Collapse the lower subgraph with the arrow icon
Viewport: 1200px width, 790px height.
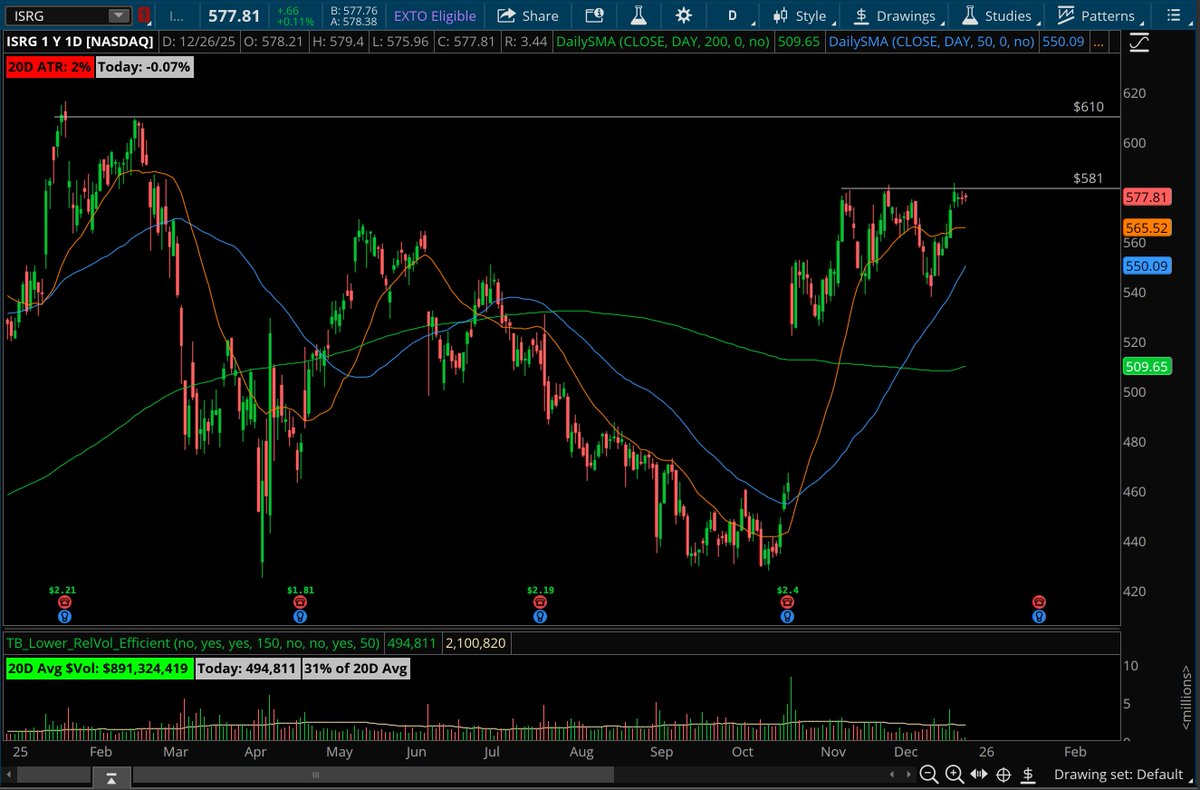coord(113,777)
